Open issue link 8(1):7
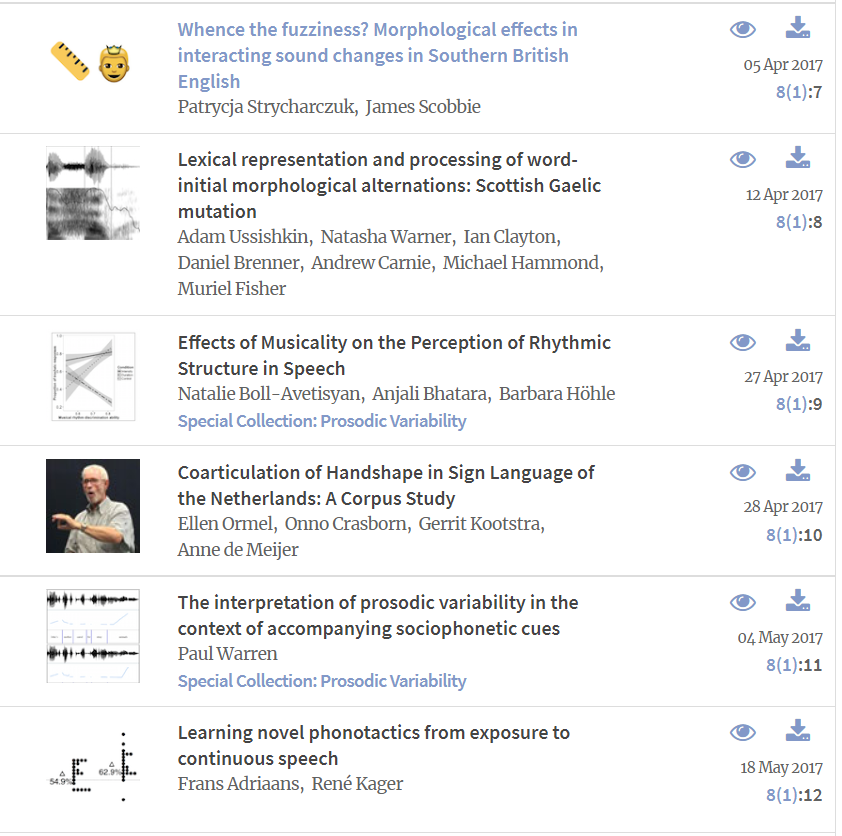 (x=798, y=93)
